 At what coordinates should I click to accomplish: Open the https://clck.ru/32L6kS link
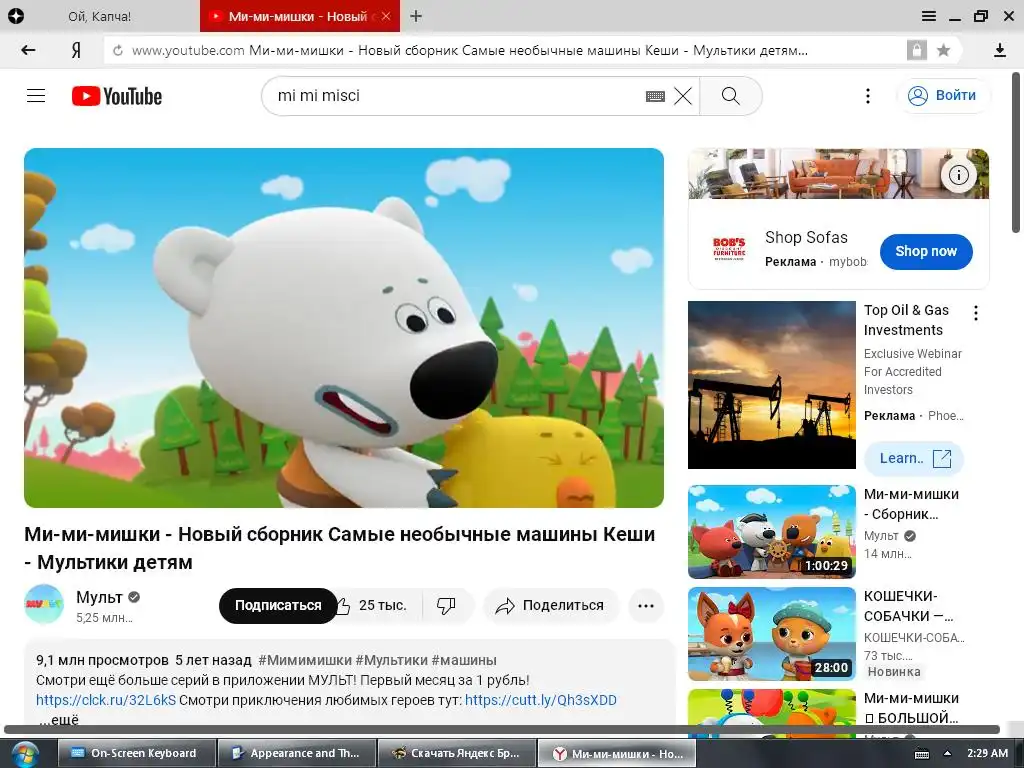[x=106, y=700]
